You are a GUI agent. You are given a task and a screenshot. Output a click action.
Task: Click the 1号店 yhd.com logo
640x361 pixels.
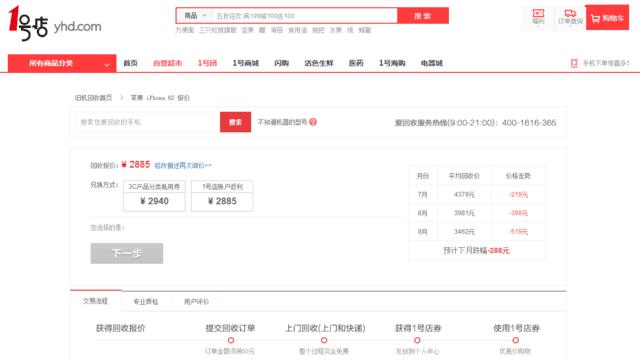pyautogui.click(x=55, y=23)
